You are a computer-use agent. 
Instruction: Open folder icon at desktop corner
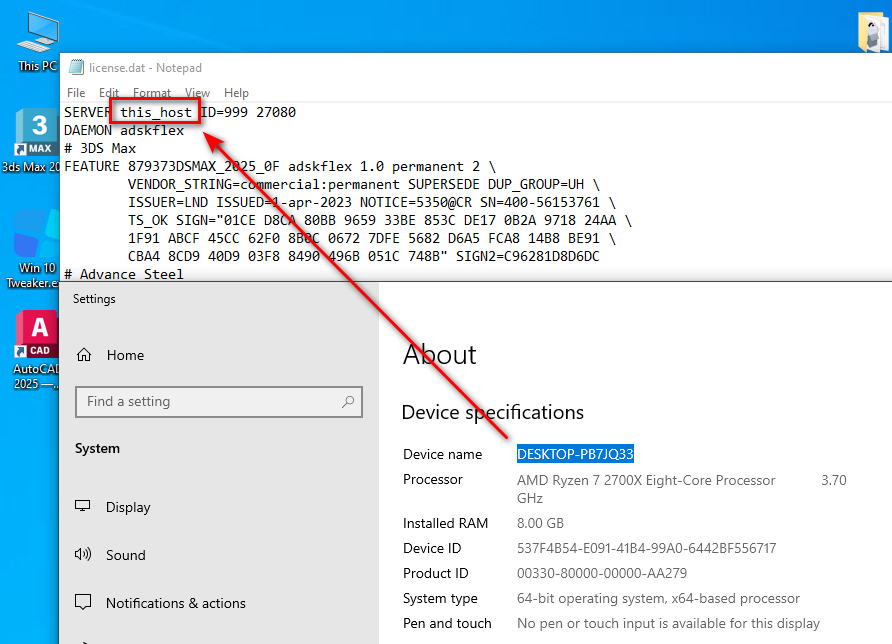coord(873,32)
